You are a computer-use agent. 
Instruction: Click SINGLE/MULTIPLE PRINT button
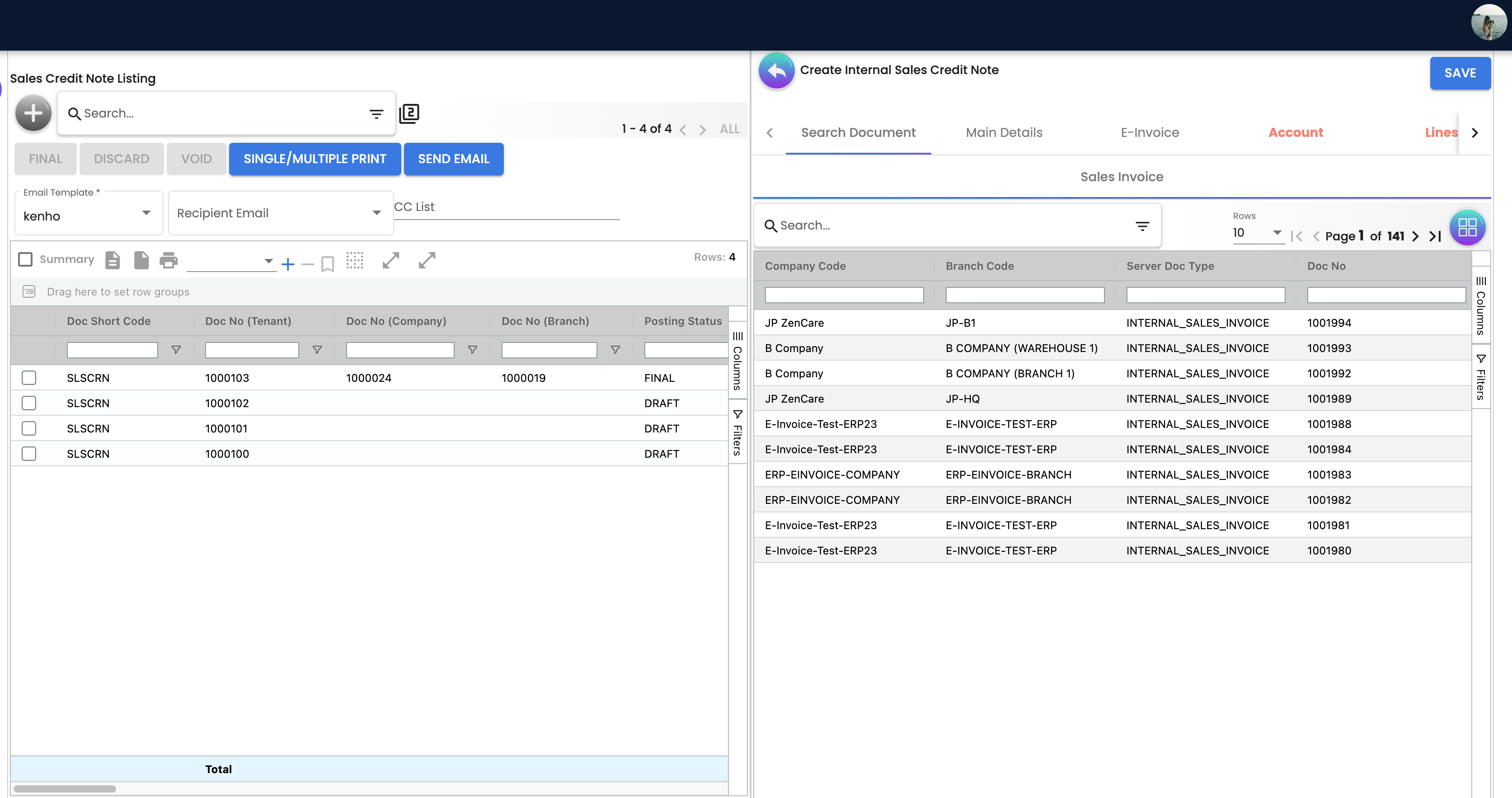(x=315, y=159)
